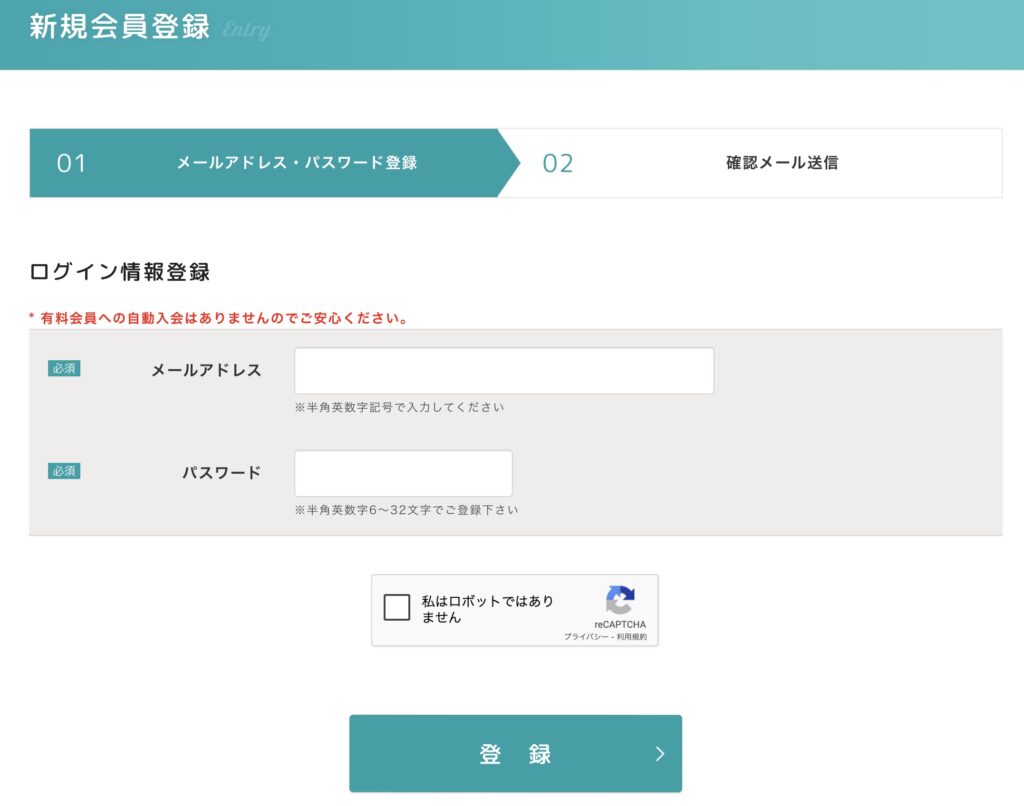Open the reCAPTCHA 利用規約 link
The height and width of the screenshot is (806, 1024).
pos(631,637)
